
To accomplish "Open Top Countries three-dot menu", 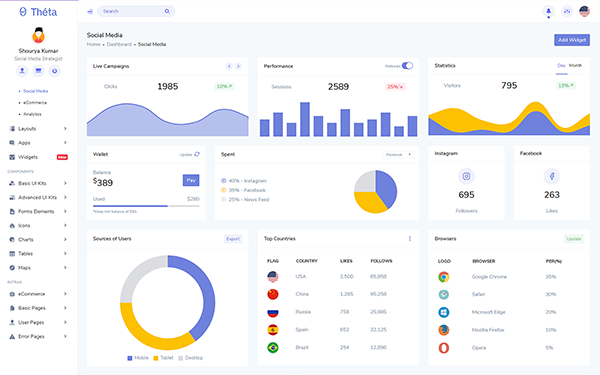I will click(409, 238).
